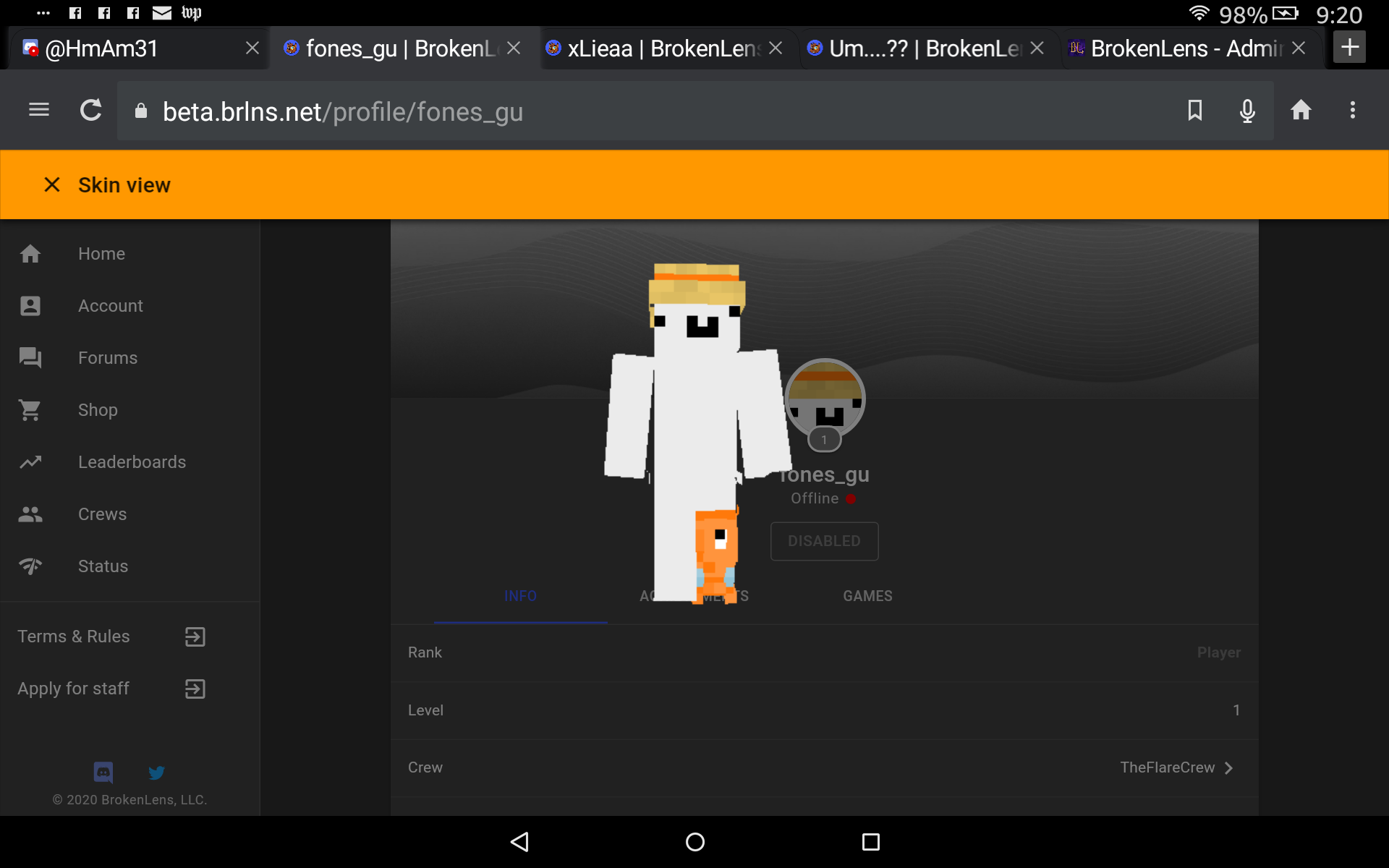Viewport: 1389px width, 868px height.
Task: Open browser overflow options menu
Action: [1353, 110]
